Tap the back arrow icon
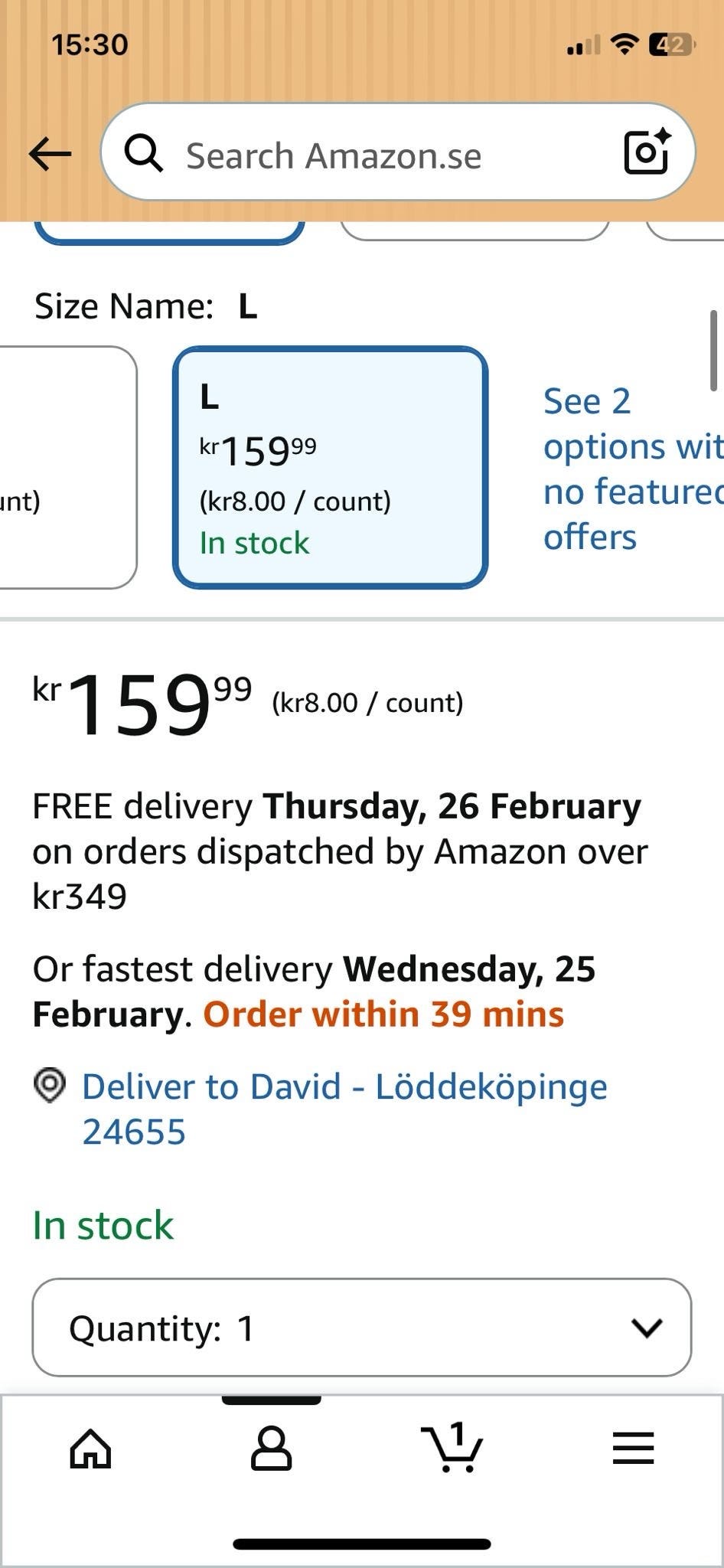The height and width of the screenshot is (1568, 724). coord(51,154)
